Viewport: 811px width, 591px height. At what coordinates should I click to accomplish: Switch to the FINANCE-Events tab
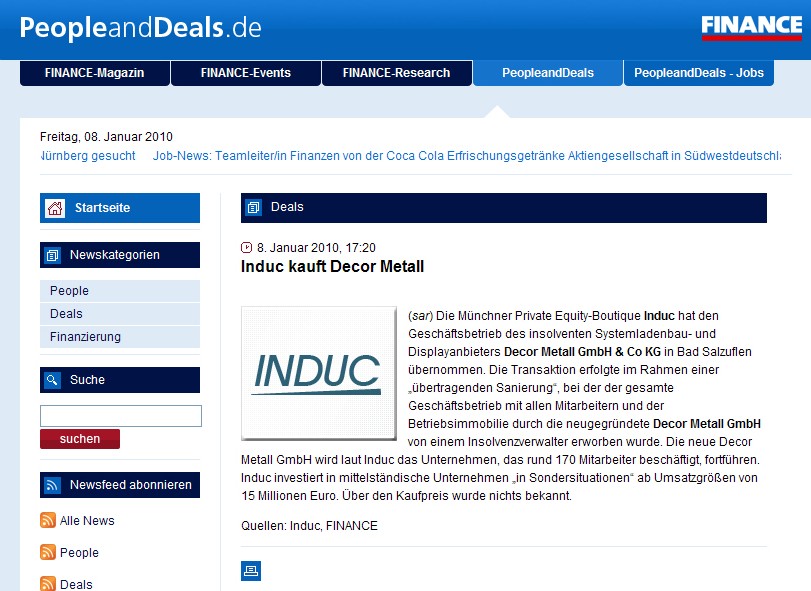point(246,73)
